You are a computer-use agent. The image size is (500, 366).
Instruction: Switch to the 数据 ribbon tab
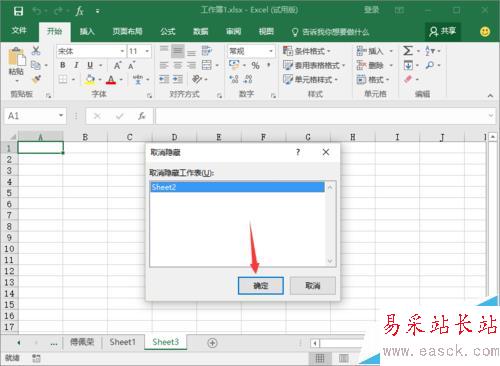201,32
